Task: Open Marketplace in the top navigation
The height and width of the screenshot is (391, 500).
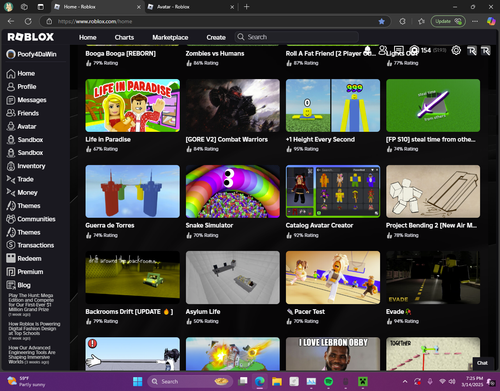Action: click(170, 37)
